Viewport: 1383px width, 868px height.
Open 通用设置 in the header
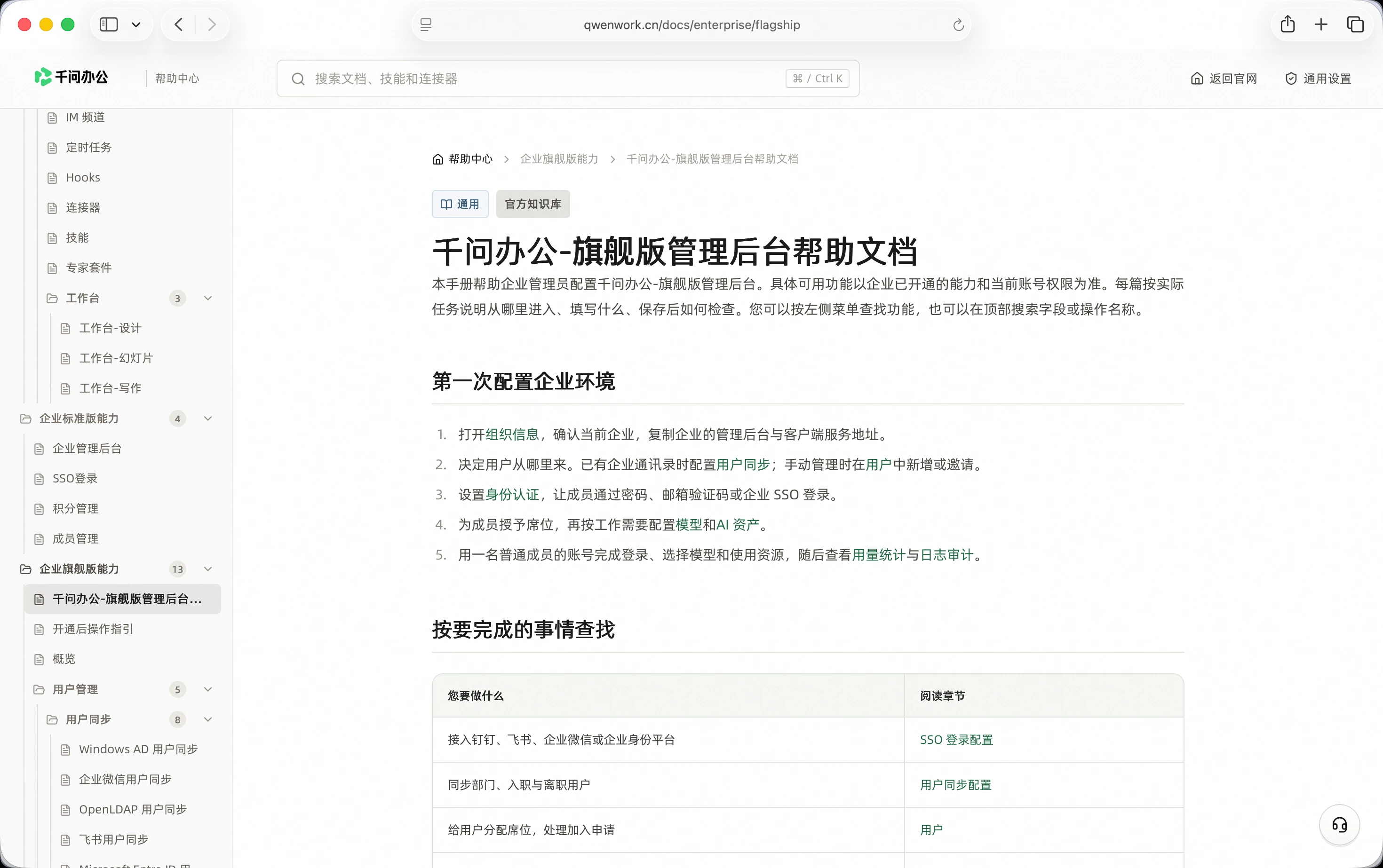(x=1318, y=79)
